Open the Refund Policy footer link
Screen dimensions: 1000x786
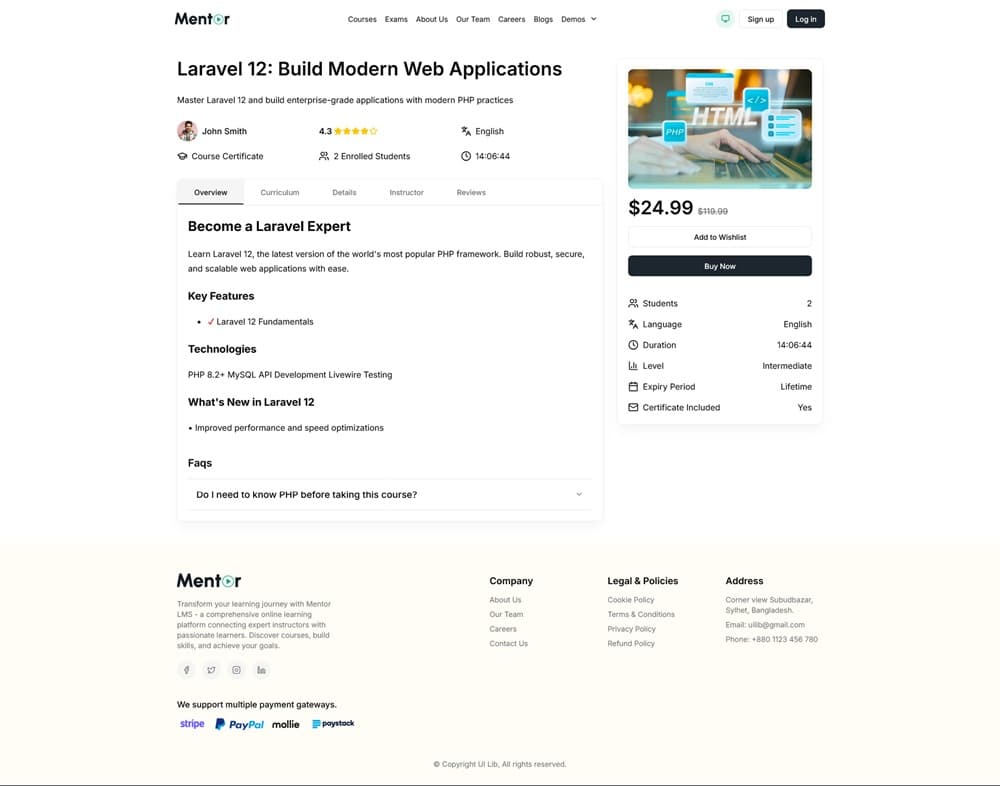pos(631,643)
